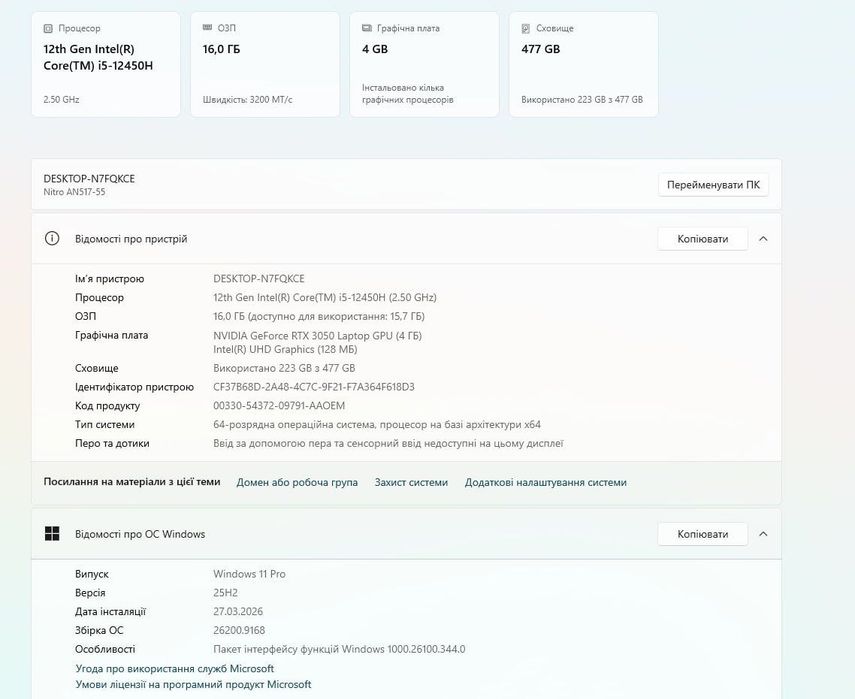Click the Nitro AN517-55 model text
The image size is (855, 699).
tap(74, 192)
